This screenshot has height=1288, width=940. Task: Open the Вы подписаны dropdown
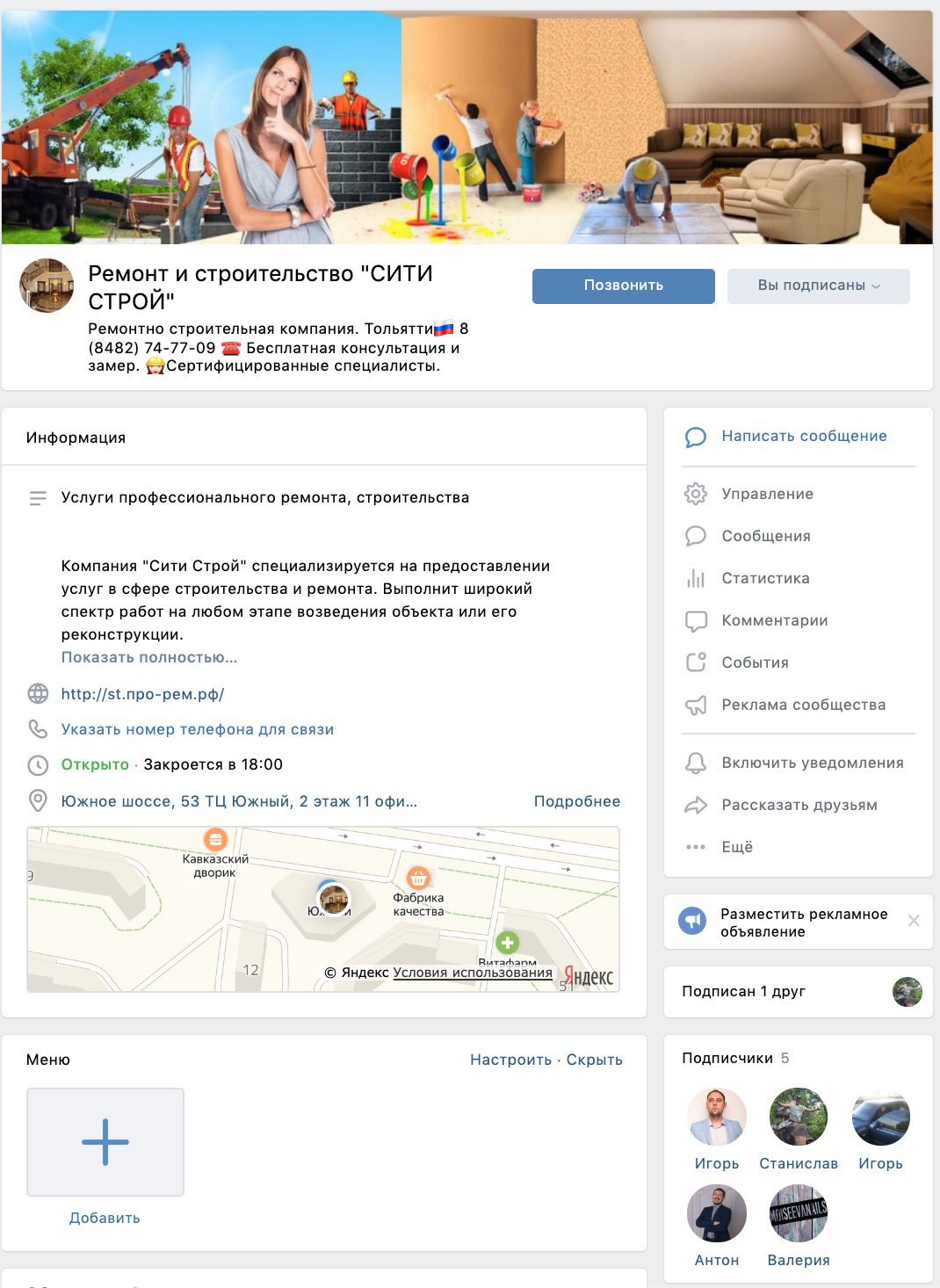coord(818,286)
